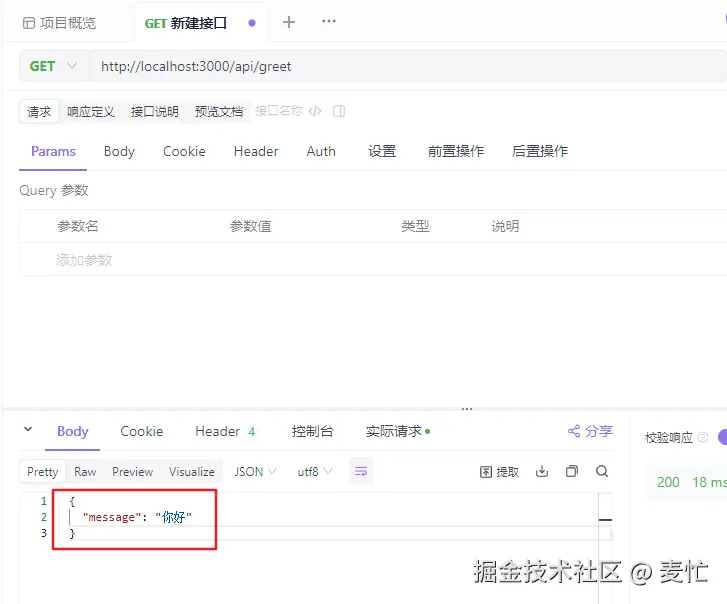
Task: Click the URL field with localhost:3000/api/greet
Action: pyautogui.click(x=408, y=66)
